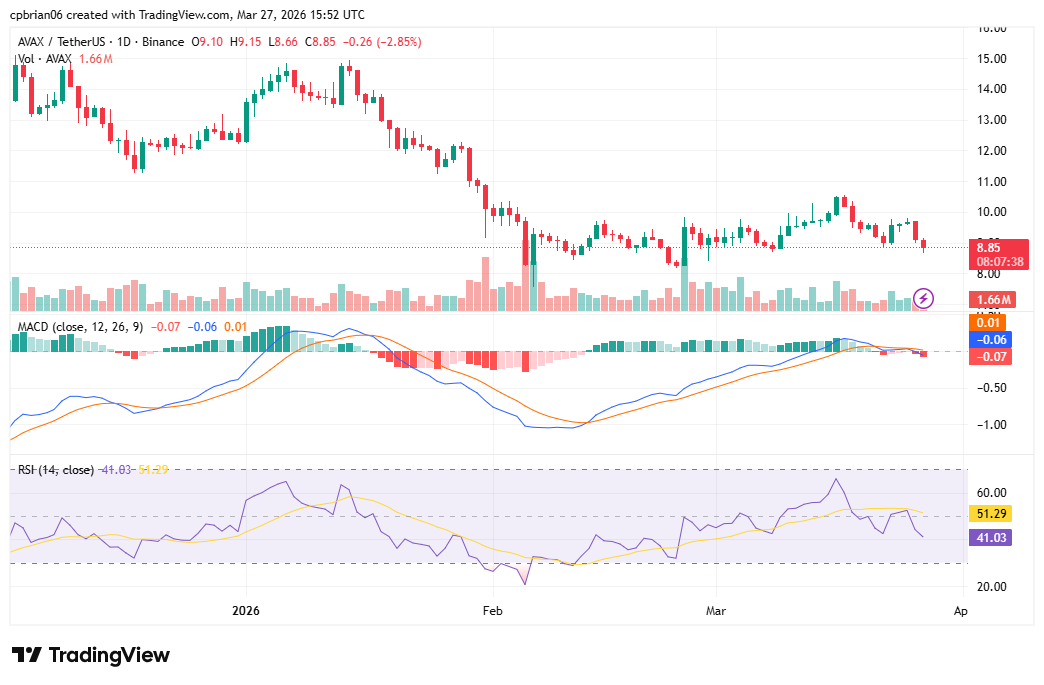Click the lightning bolt instant-trade icon

pyautogui.click(x=922, y=297)
